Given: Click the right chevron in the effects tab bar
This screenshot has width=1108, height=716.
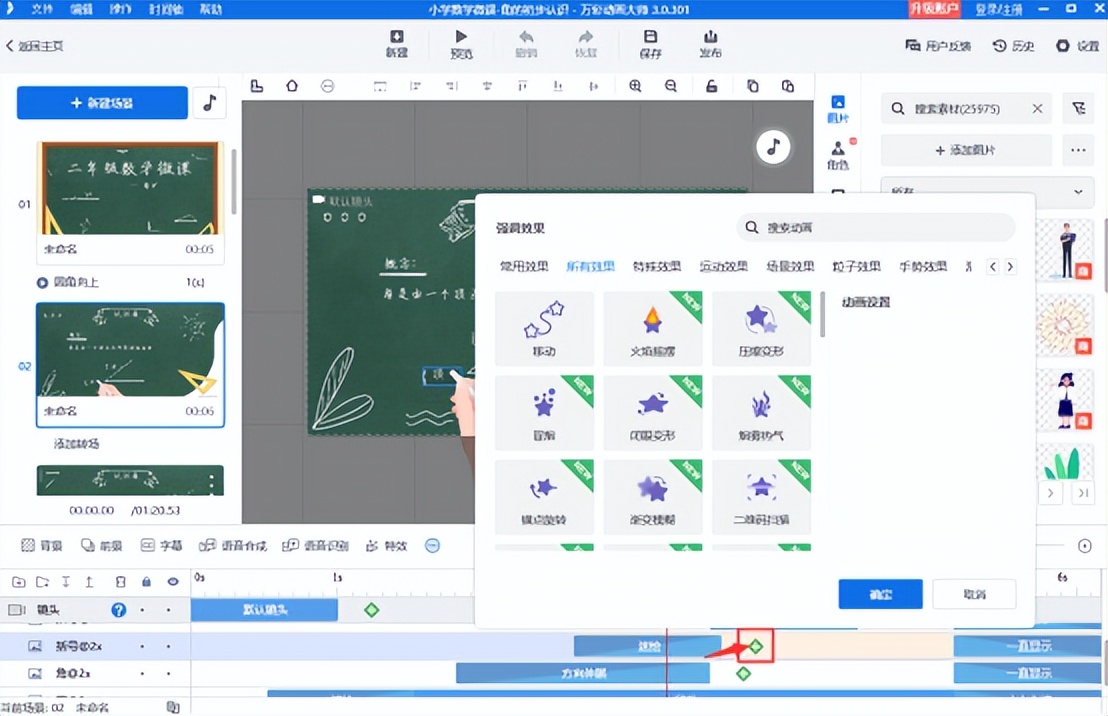Looking at the screenshot, I should tap(1010, 266).
